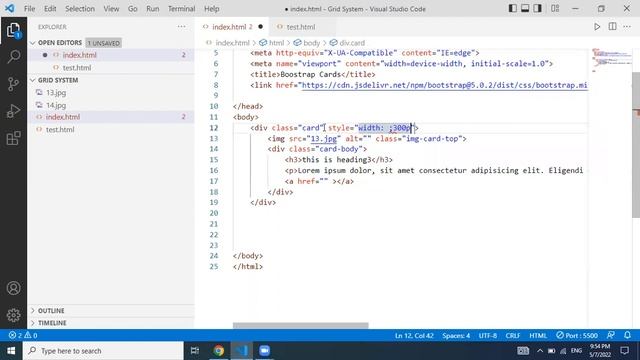The image size is (640, 360).
Task: Click the Run play icon in editor toolbar
Action: pyautogui.click(x=597, y=27)
